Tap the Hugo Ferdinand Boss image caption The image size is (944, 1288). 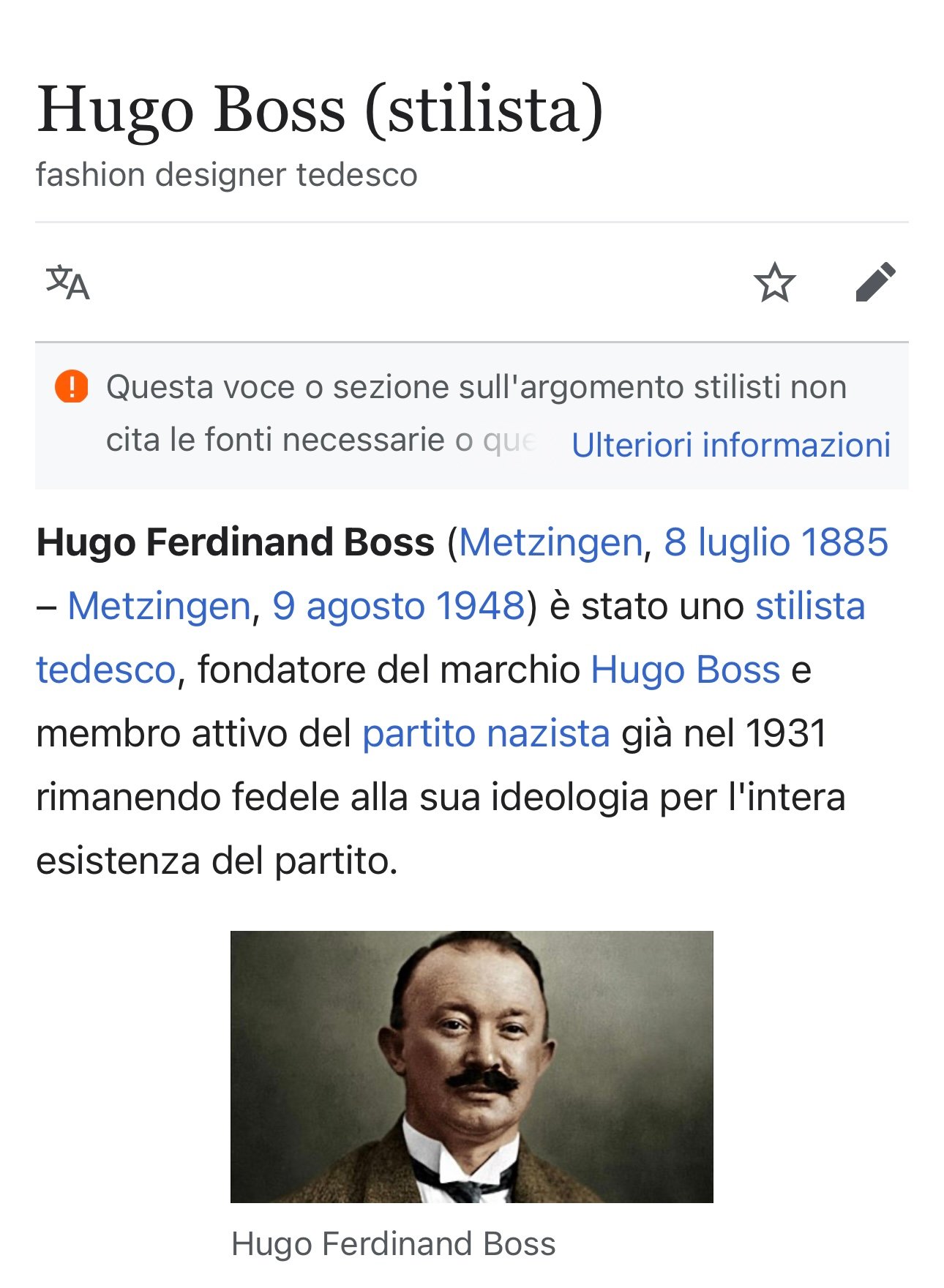pyautogui.click(x=394, y=1243)
